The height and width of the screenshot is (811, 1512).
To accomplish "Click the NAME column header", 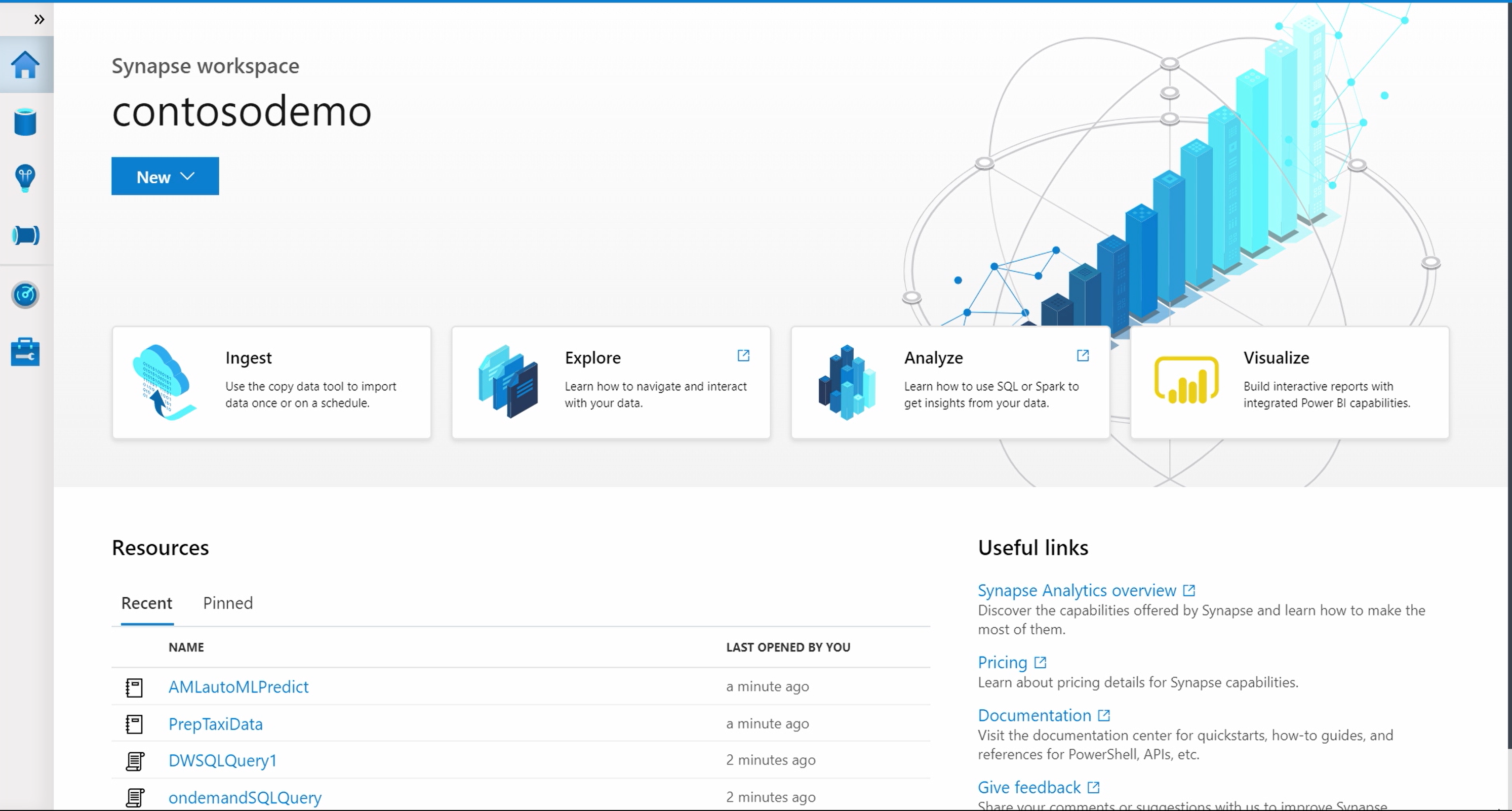I will [x=186, y=647].
